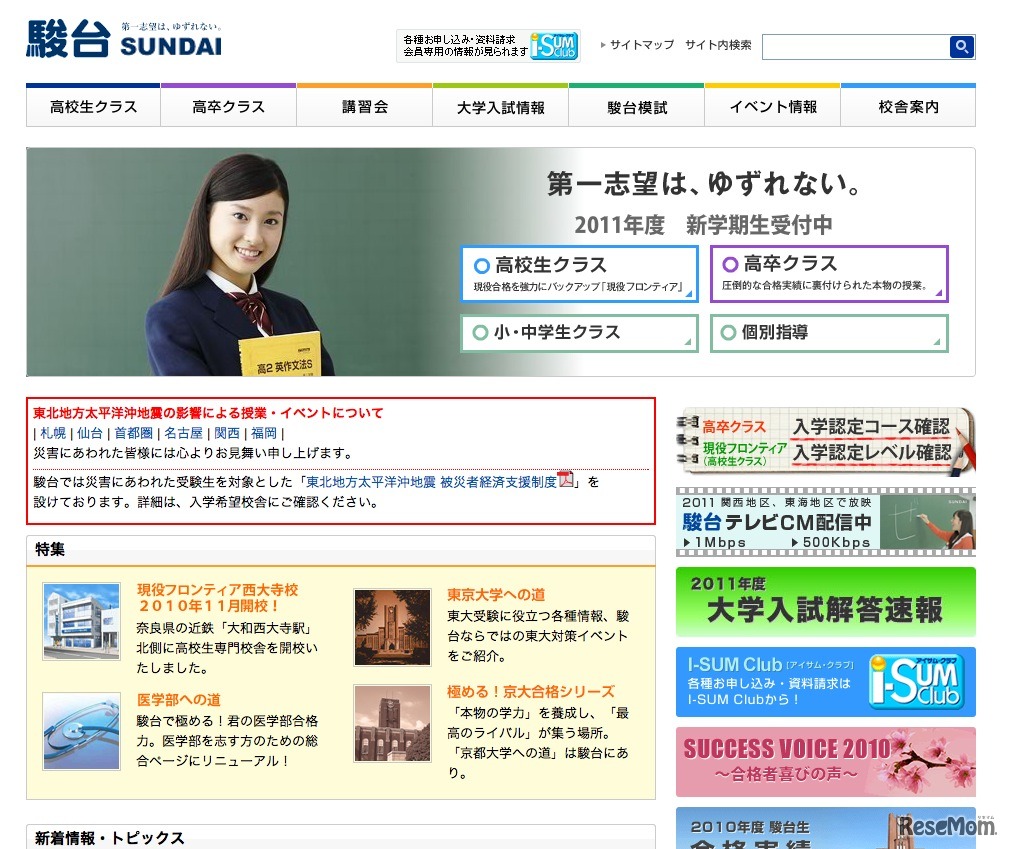The image size is (1010, 849).
Task: Click the サイトマップ link
Action: 641,45
